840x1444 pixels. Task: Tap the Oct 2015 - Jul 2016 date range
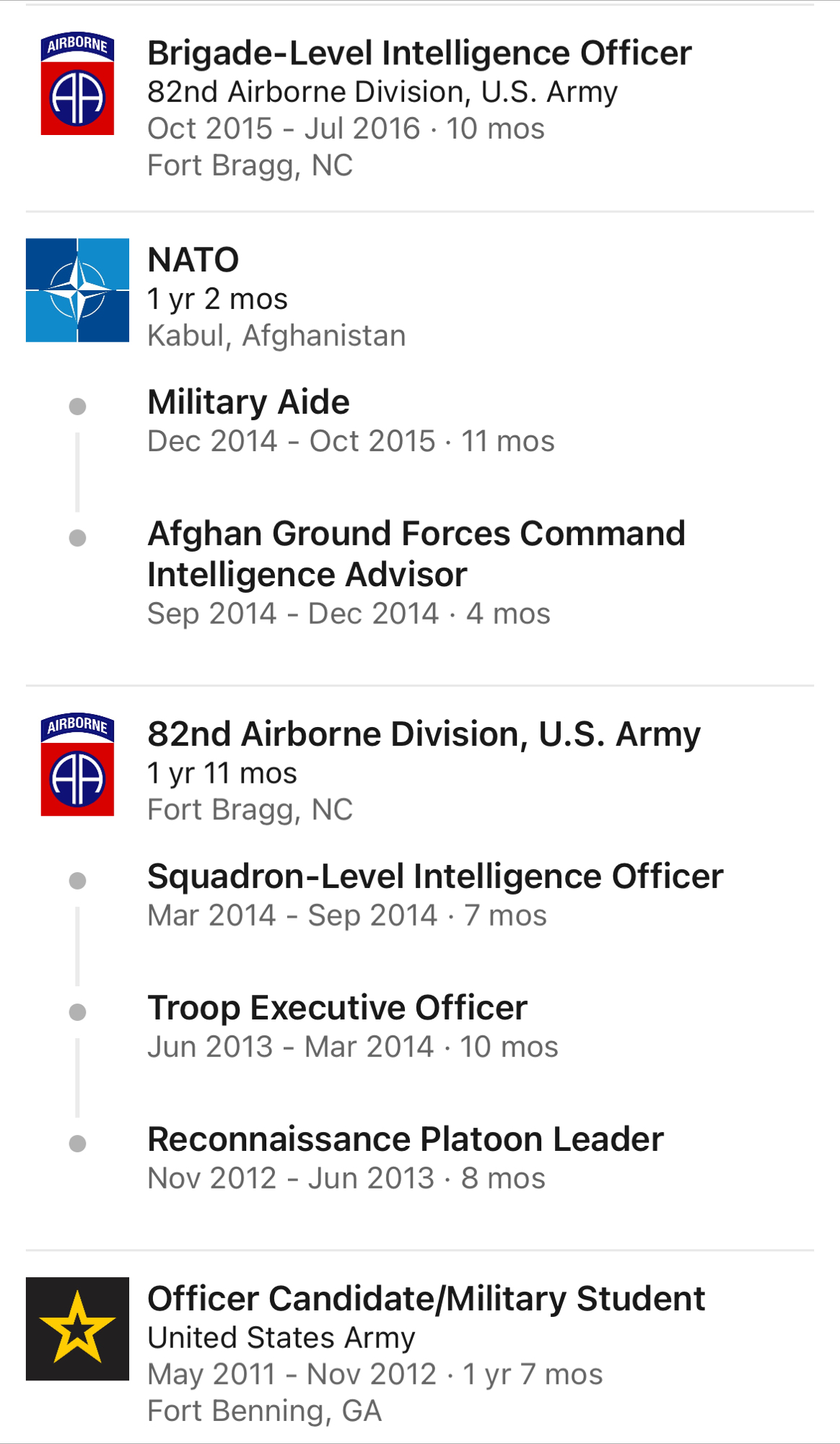[x=284, y=129]
